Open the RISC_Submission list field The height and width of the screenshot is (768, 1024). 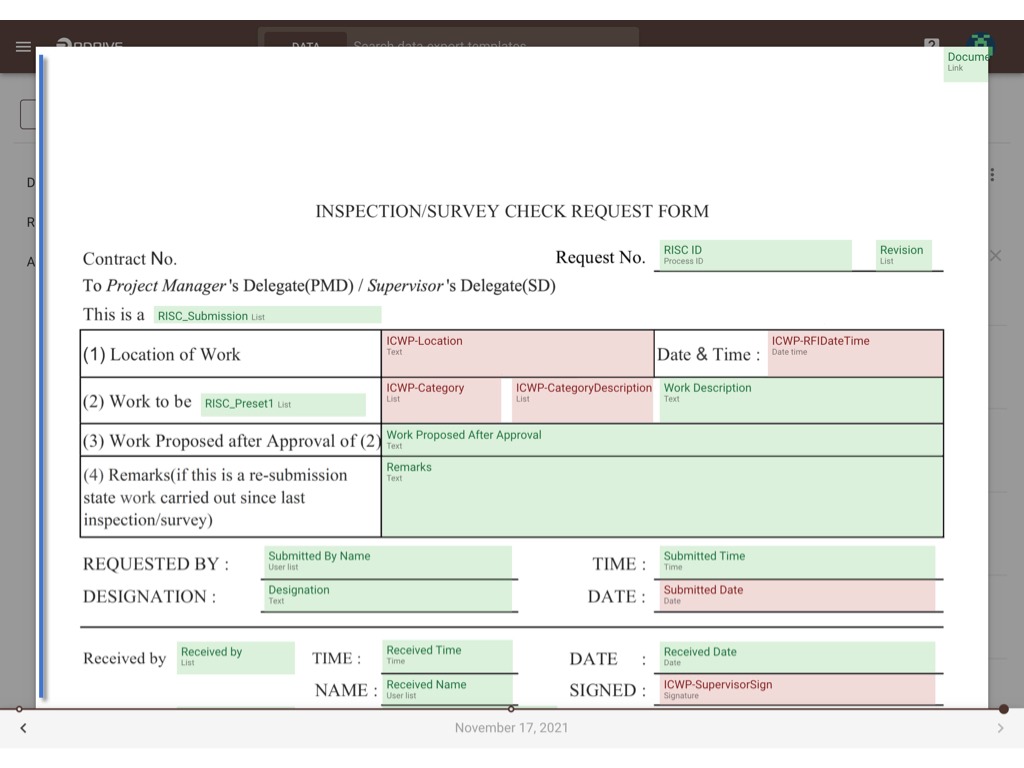(268, 315)
